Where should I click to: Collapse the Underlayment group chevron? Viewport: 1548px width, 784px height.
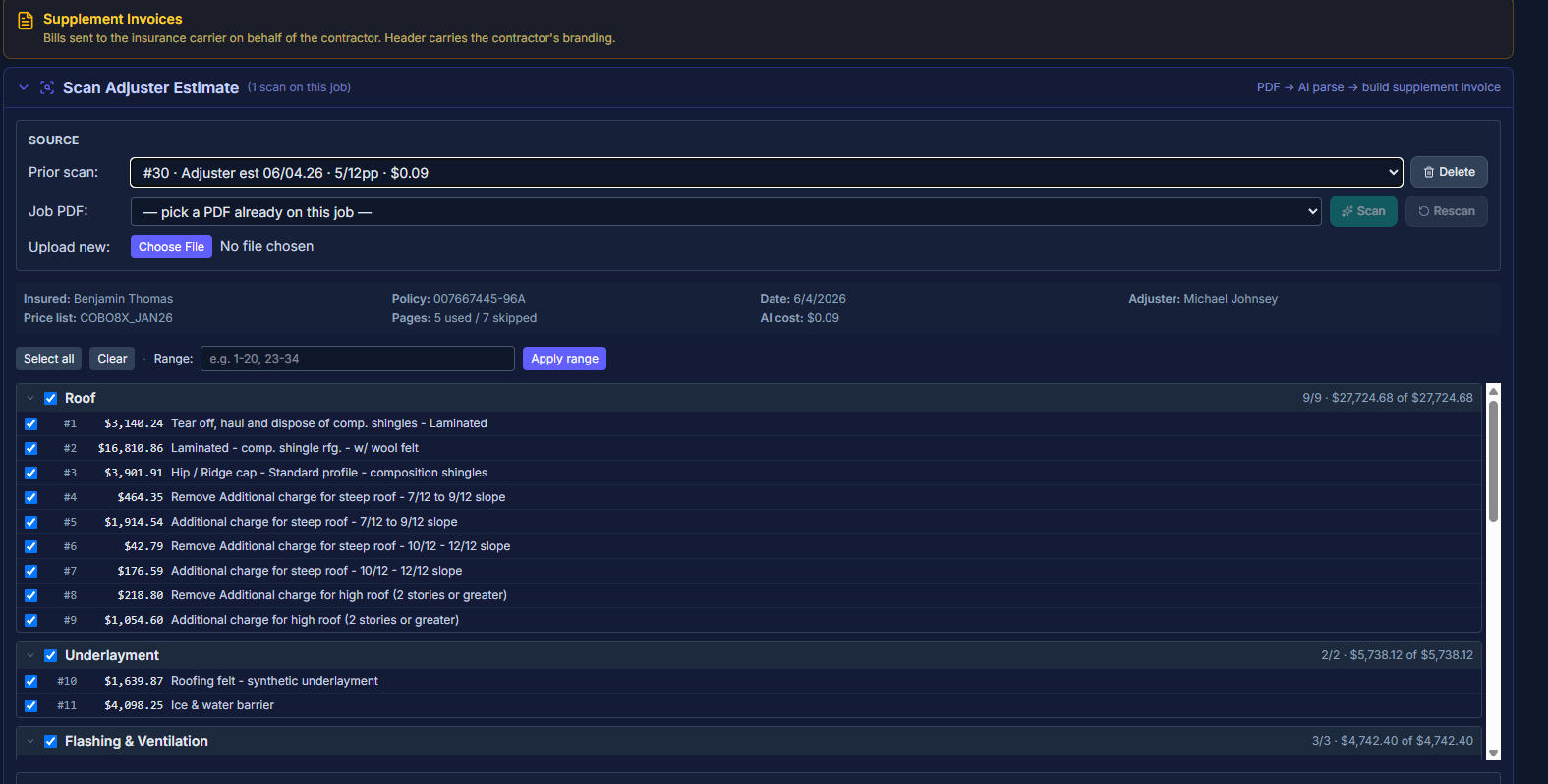pyautogui.click(x=30, y=655)
